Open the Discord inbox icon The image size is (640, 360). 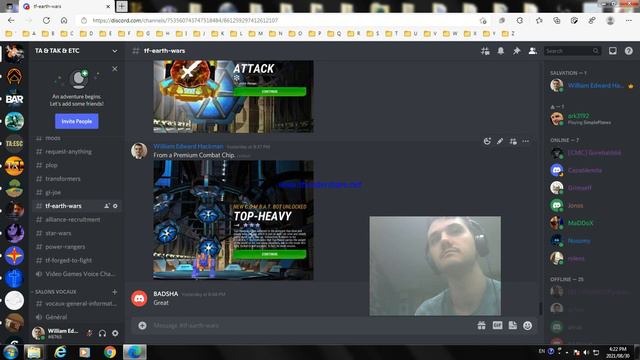(613, 51)
